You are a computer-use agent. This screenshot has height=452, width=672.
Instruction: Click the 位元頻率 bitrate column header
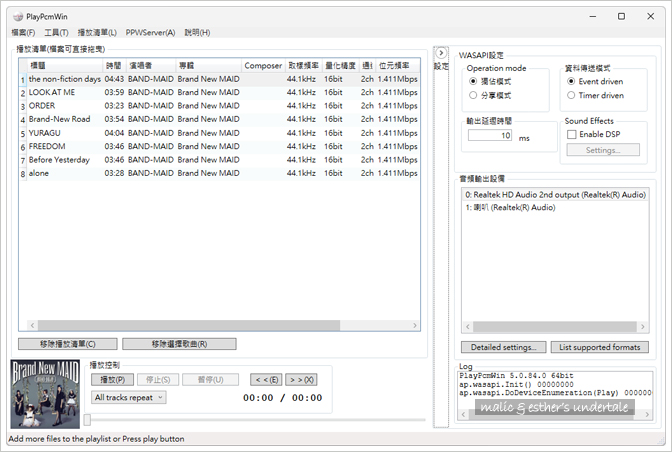[397, 66]
